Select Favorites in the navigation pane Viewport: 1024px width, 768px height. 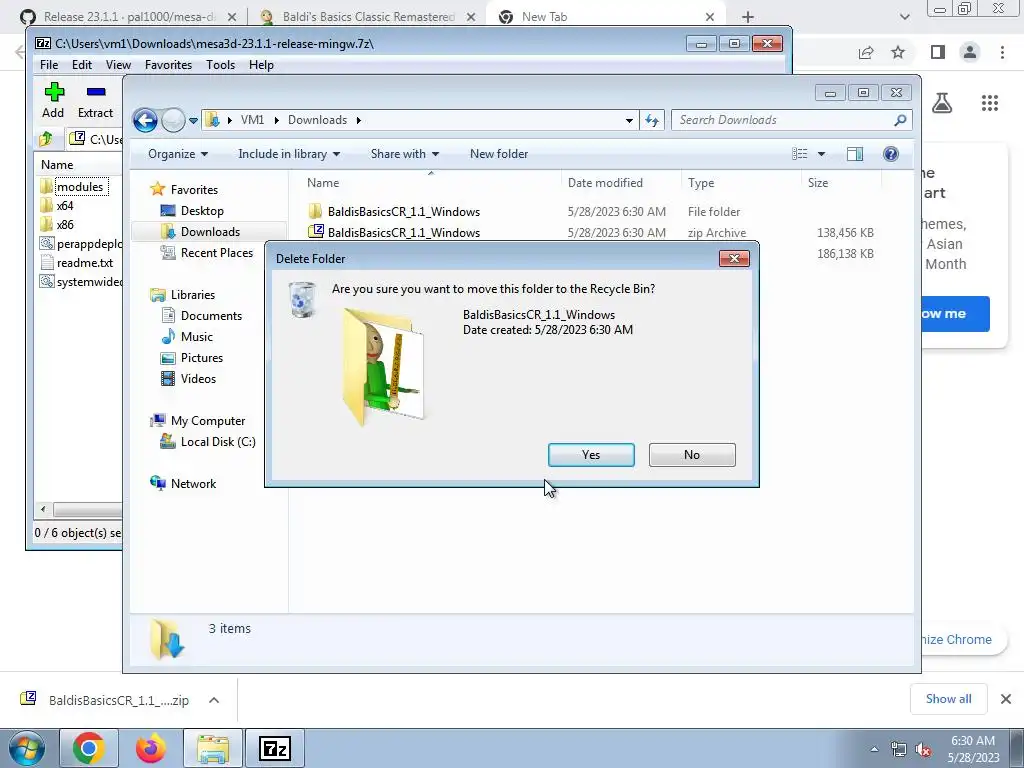tap(194, 189)
